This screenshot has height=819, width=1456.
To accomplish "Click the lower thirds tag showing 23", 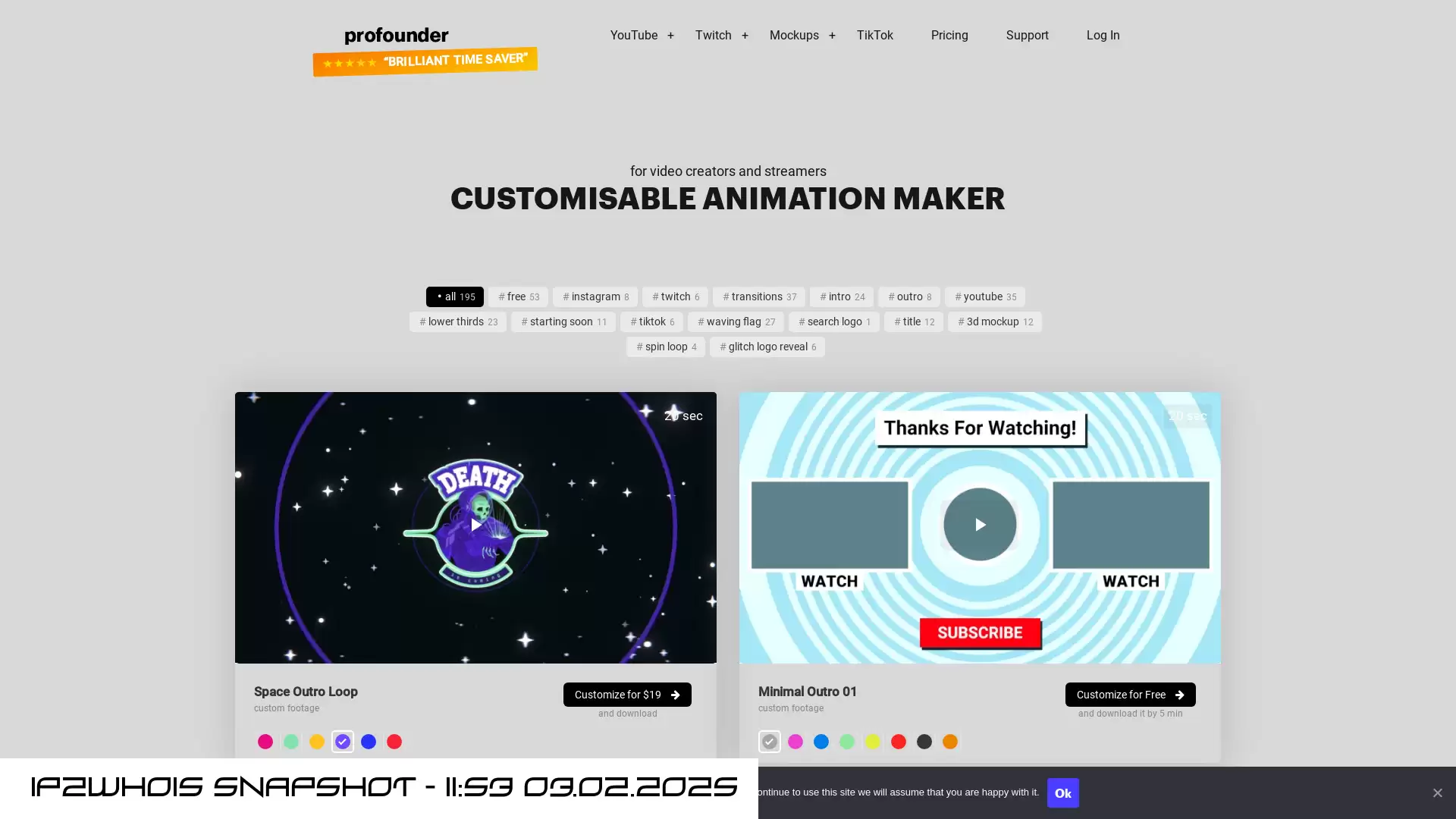I will [459, 322].
